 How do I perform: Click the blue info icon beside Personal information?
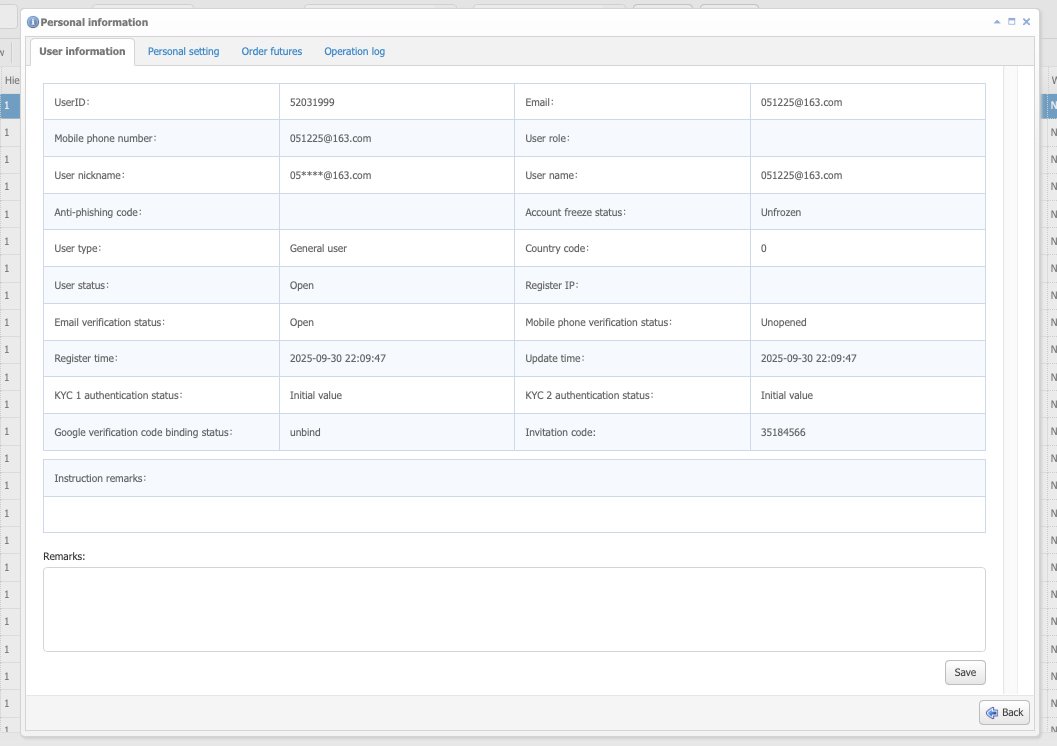(x=33, y=22)
